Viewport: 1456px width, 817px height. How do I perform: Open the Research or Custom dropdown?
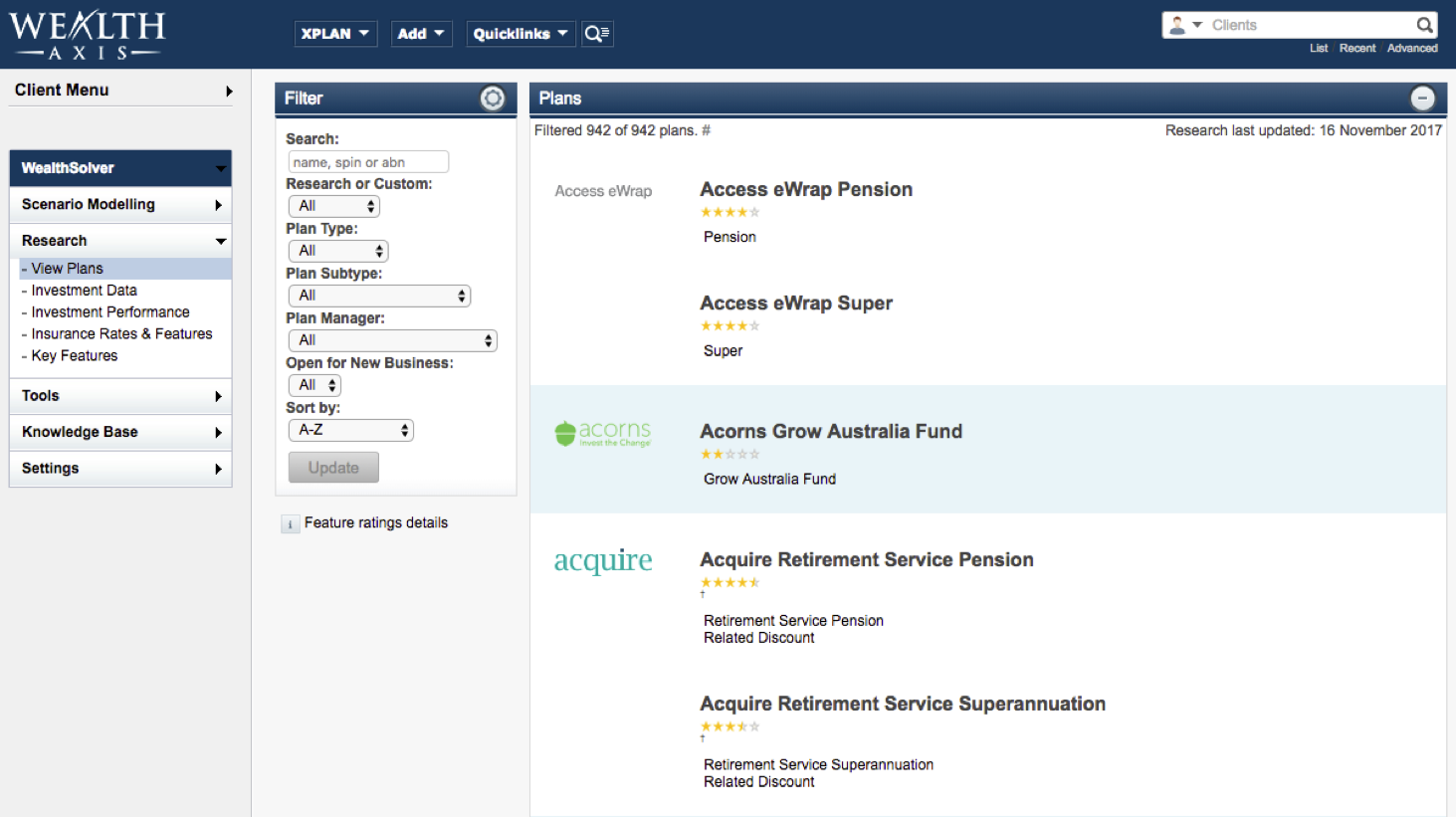pos(334,206)
